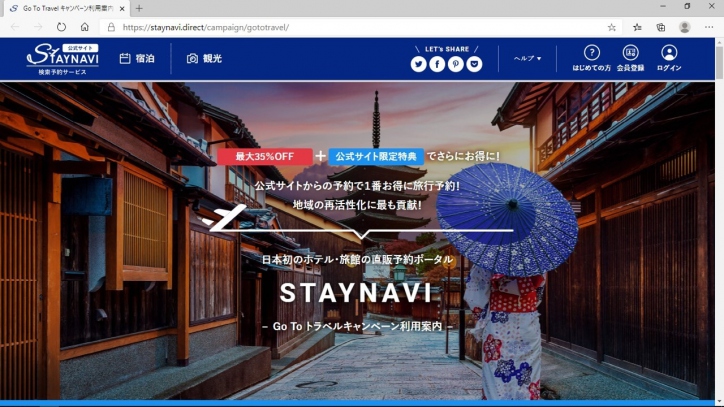The width and height of the screenshot is (724, 407).
Task: Click the 最大35%OFF red banner
Action: [x=265, y=156]
